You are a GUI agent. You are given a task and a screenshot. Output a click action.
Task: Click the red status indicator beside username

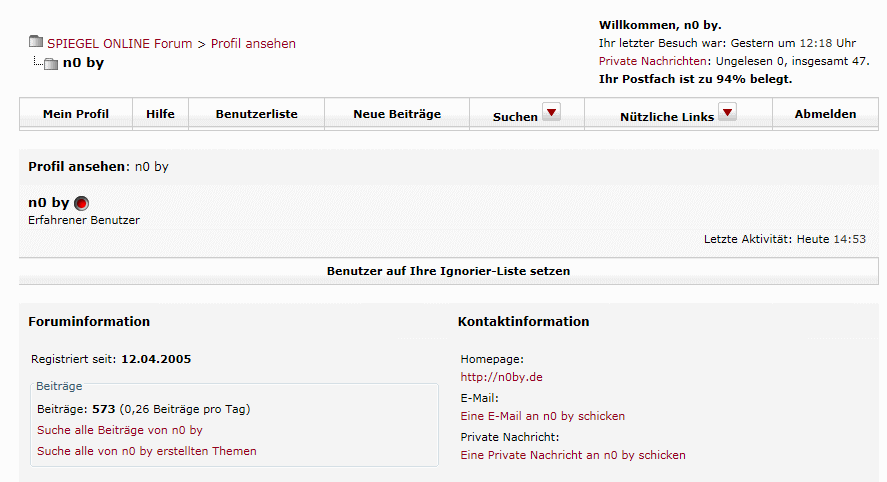click(x=81, y=203)
